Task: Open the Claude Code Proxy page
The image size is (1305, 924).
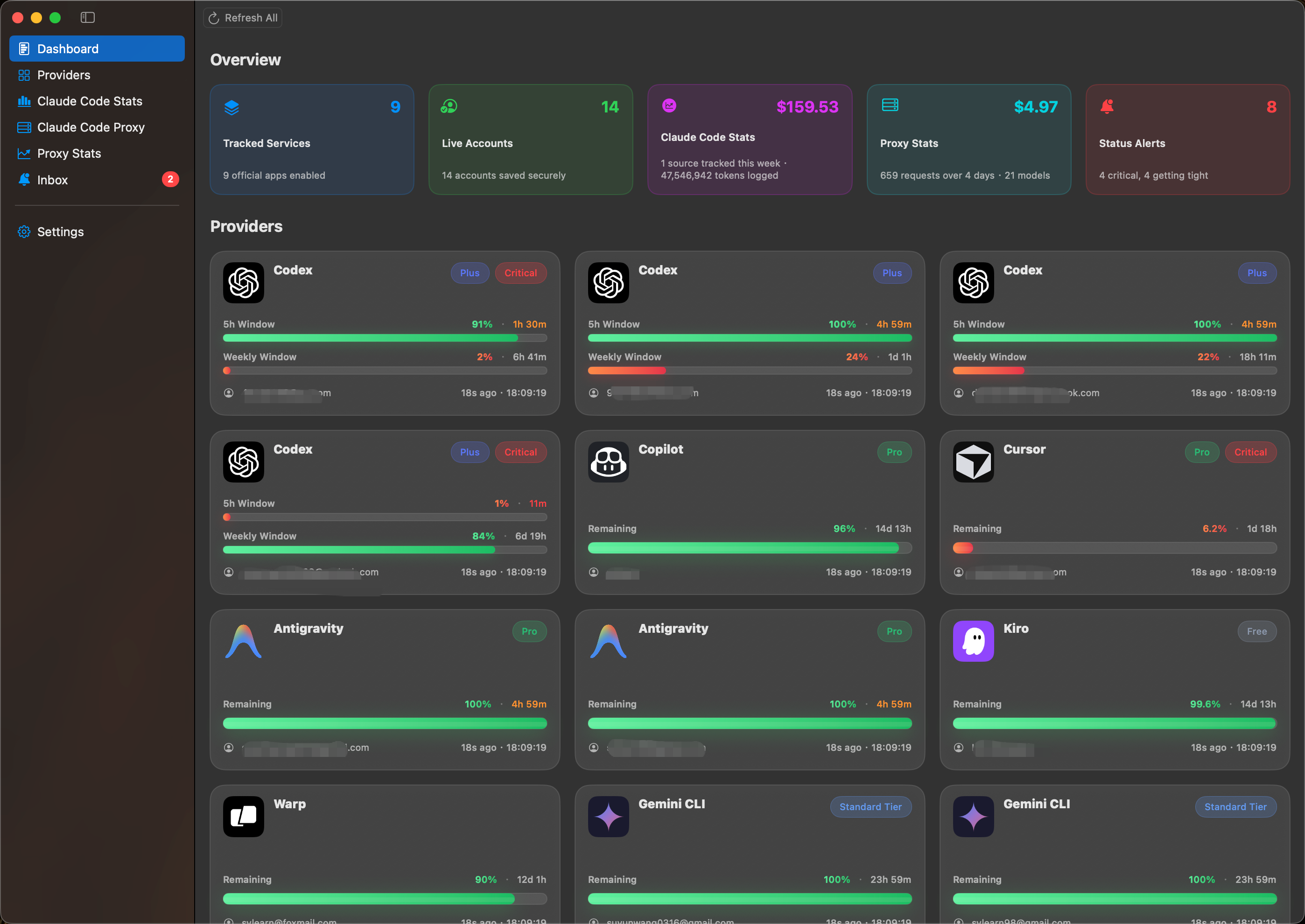Action: 91,127
